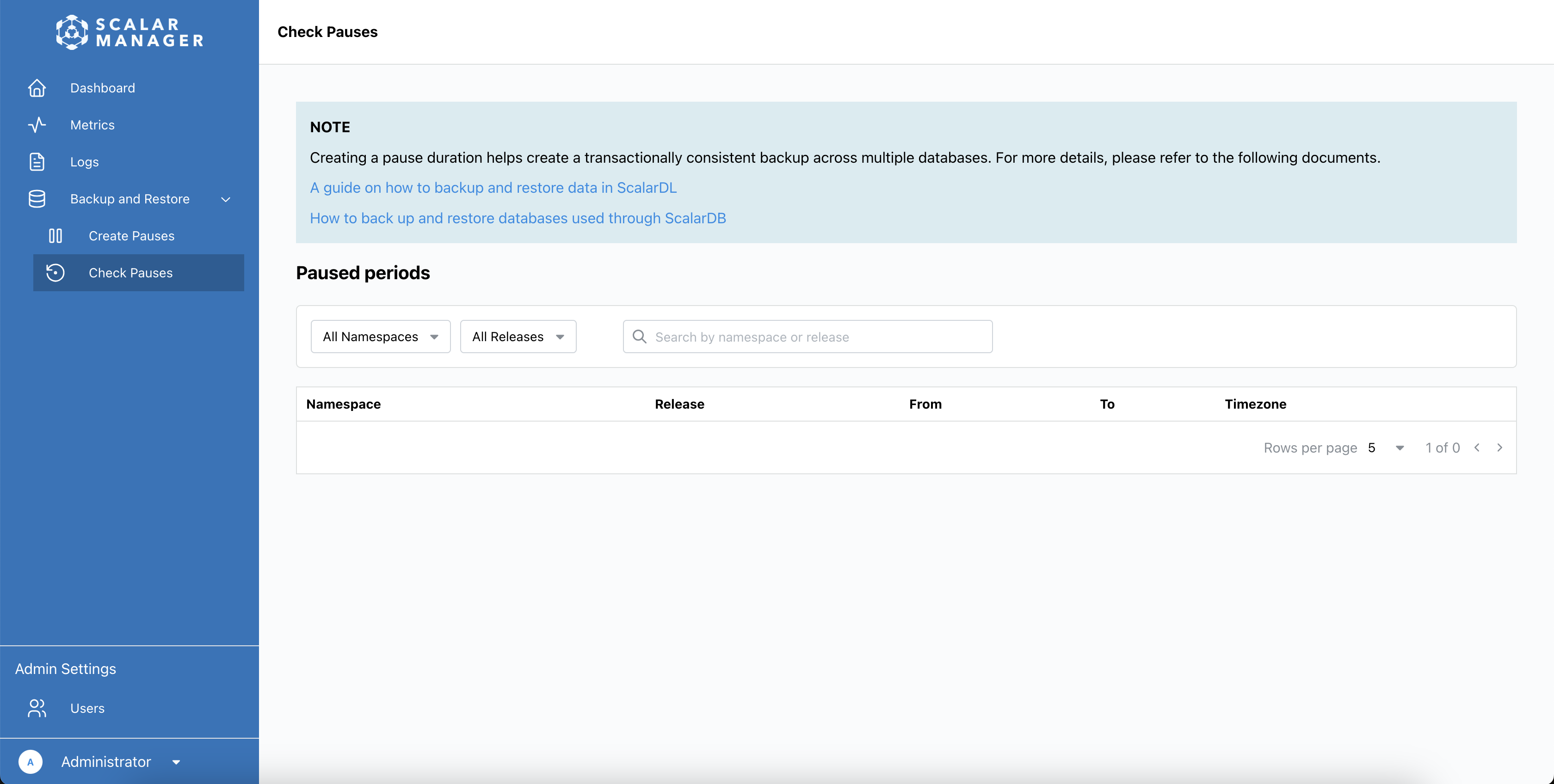
Task: Click the Backup and Restore database icon
Action: [x=37, y=199]
